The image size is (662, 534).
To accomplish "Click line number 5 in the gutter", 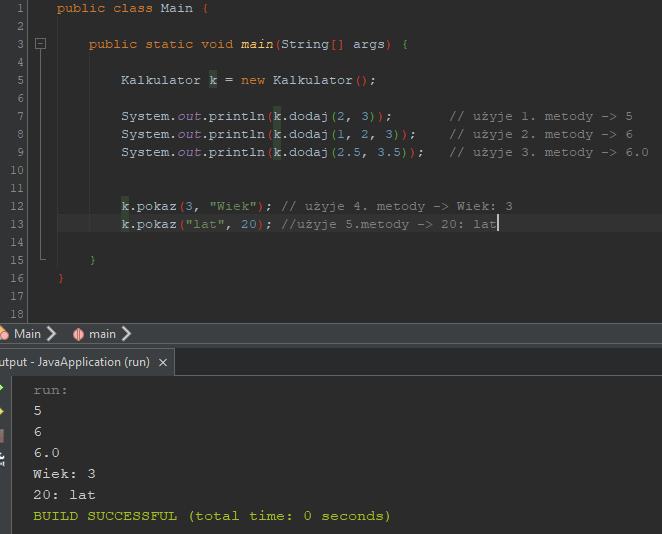I will [20, 80].
